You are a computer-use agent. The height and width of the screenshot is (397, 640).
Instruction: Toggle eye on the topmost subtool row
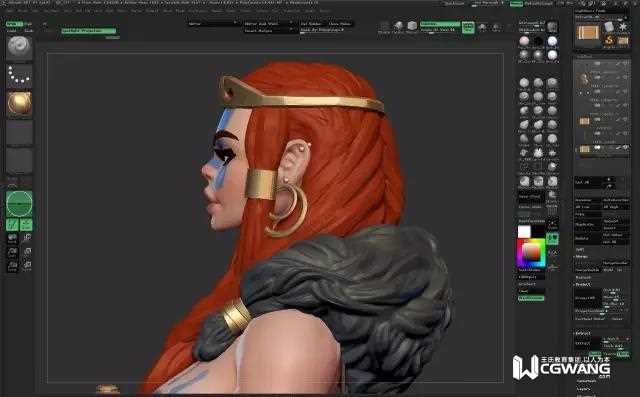point(625,63)
